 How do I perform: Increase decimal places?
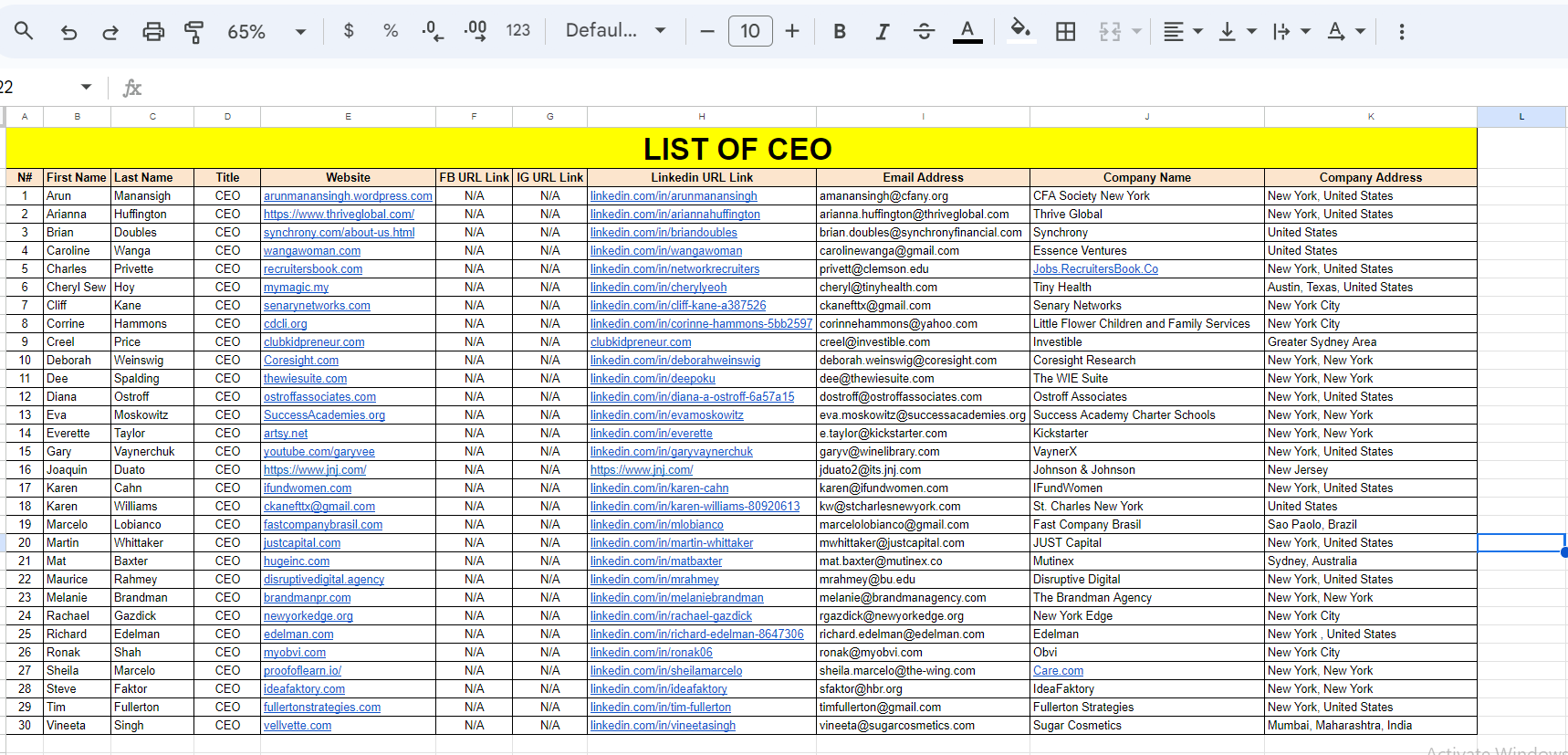tap(476, 31)
